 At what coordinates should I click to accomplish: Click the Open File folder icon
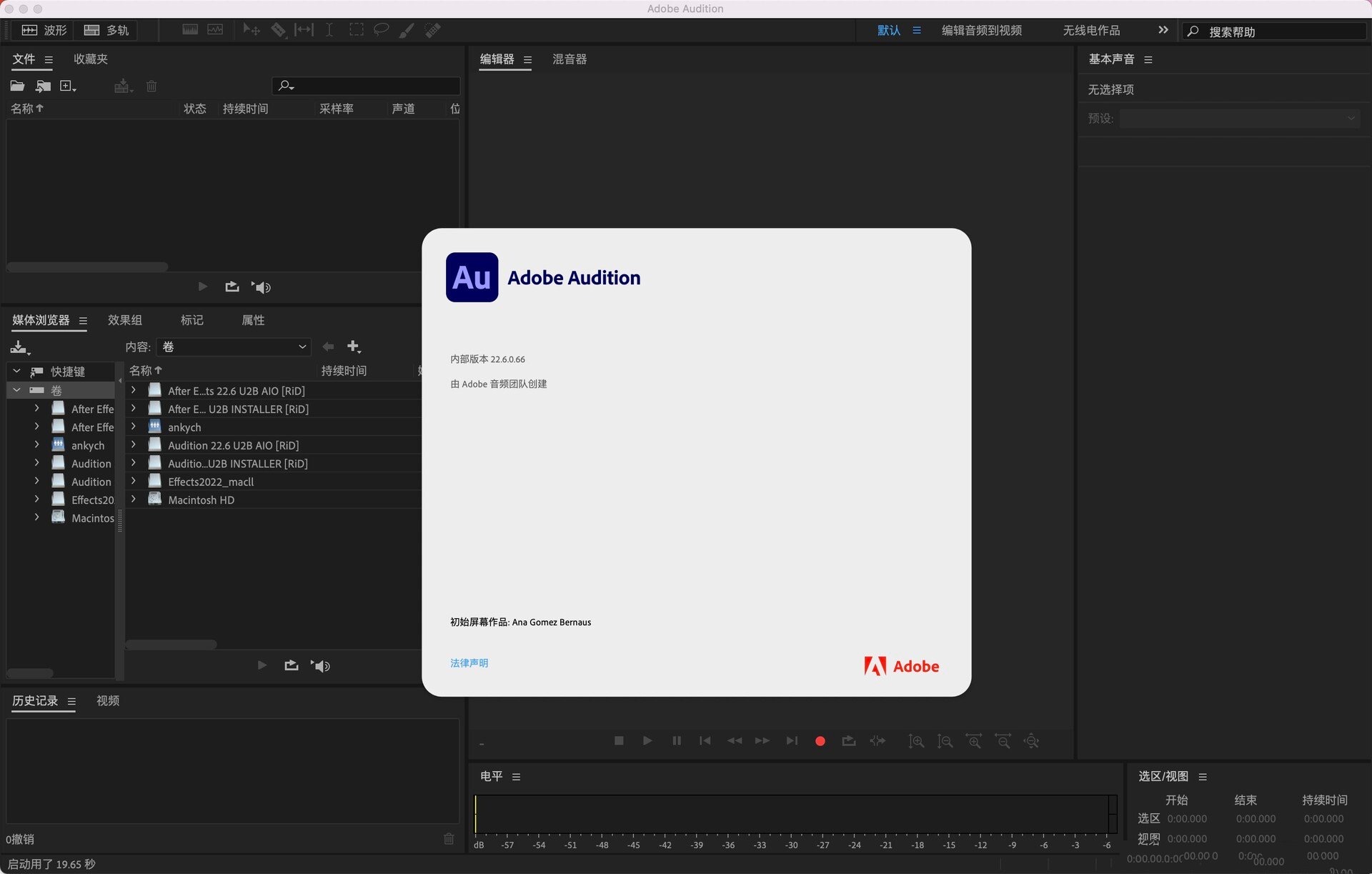point(17,86)
